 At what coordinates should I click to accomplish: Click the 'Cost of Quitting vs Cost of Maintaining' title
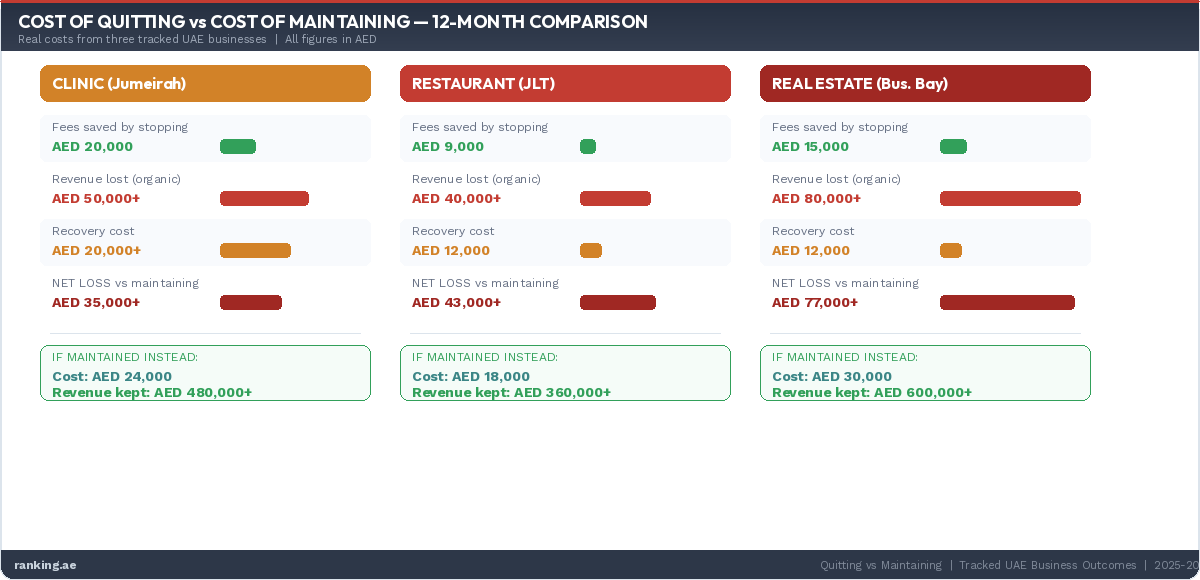333,22
